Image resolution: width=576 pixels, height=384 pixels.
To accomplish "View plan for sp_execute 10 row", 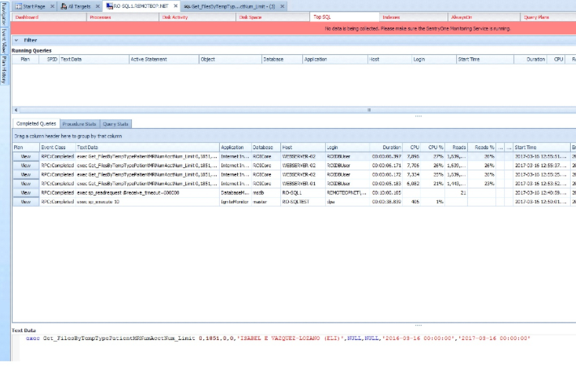I will point(26,202).
